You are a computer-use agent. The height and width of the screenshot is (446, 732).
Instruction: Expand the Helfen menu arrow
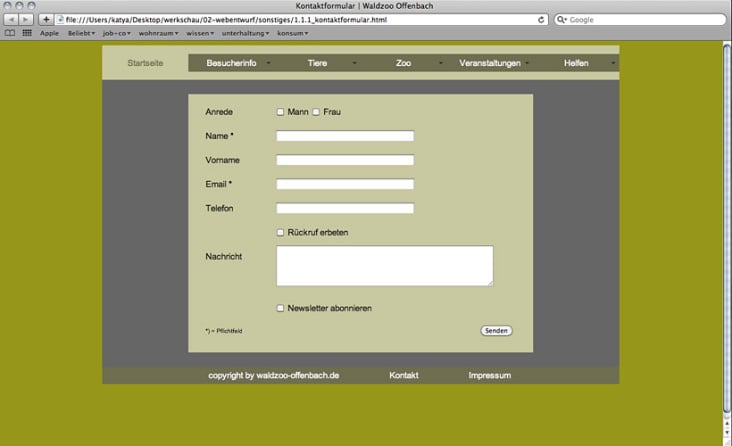(613, 63)
